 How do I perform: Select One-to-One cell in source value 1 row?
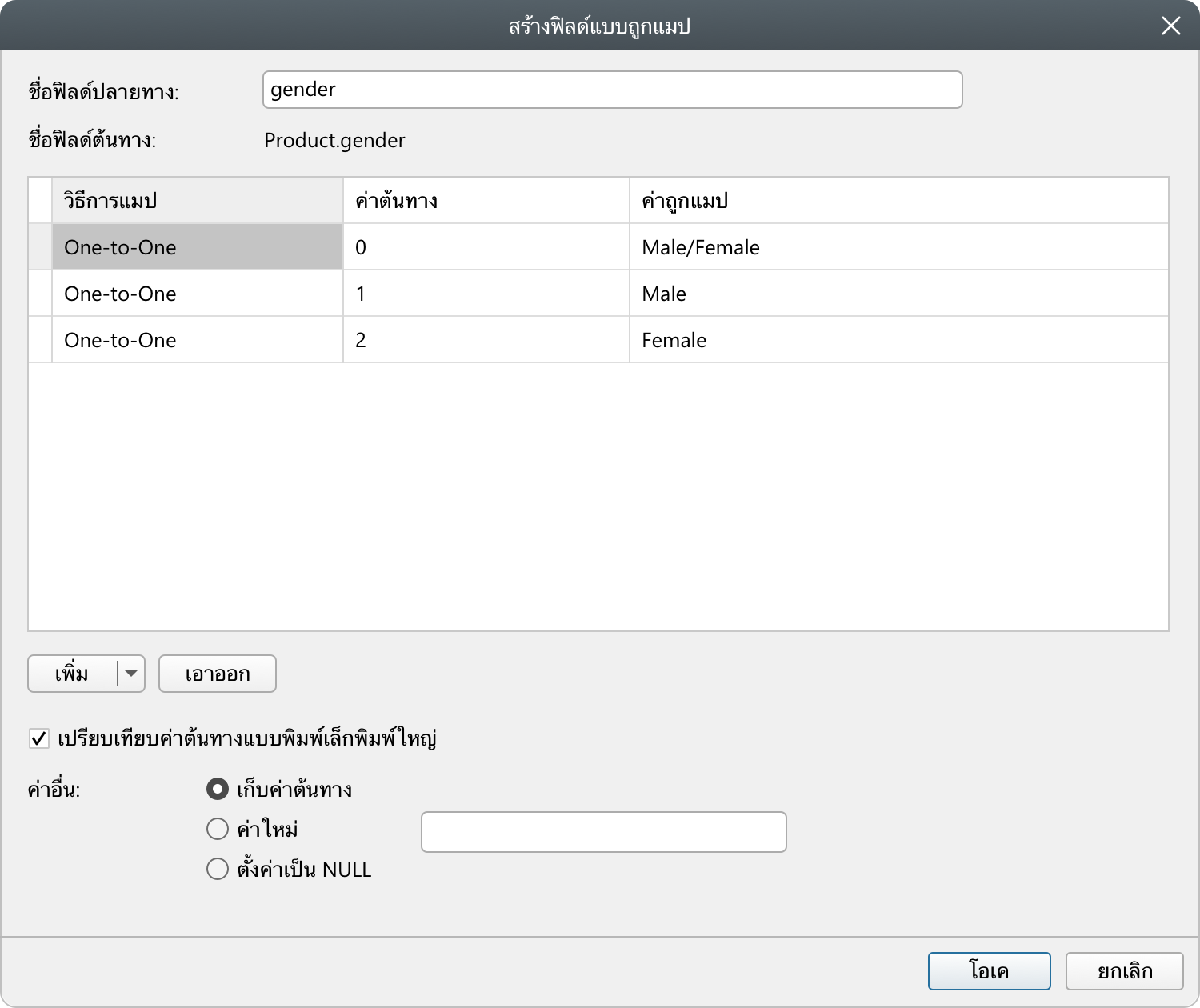coord(198,294)
